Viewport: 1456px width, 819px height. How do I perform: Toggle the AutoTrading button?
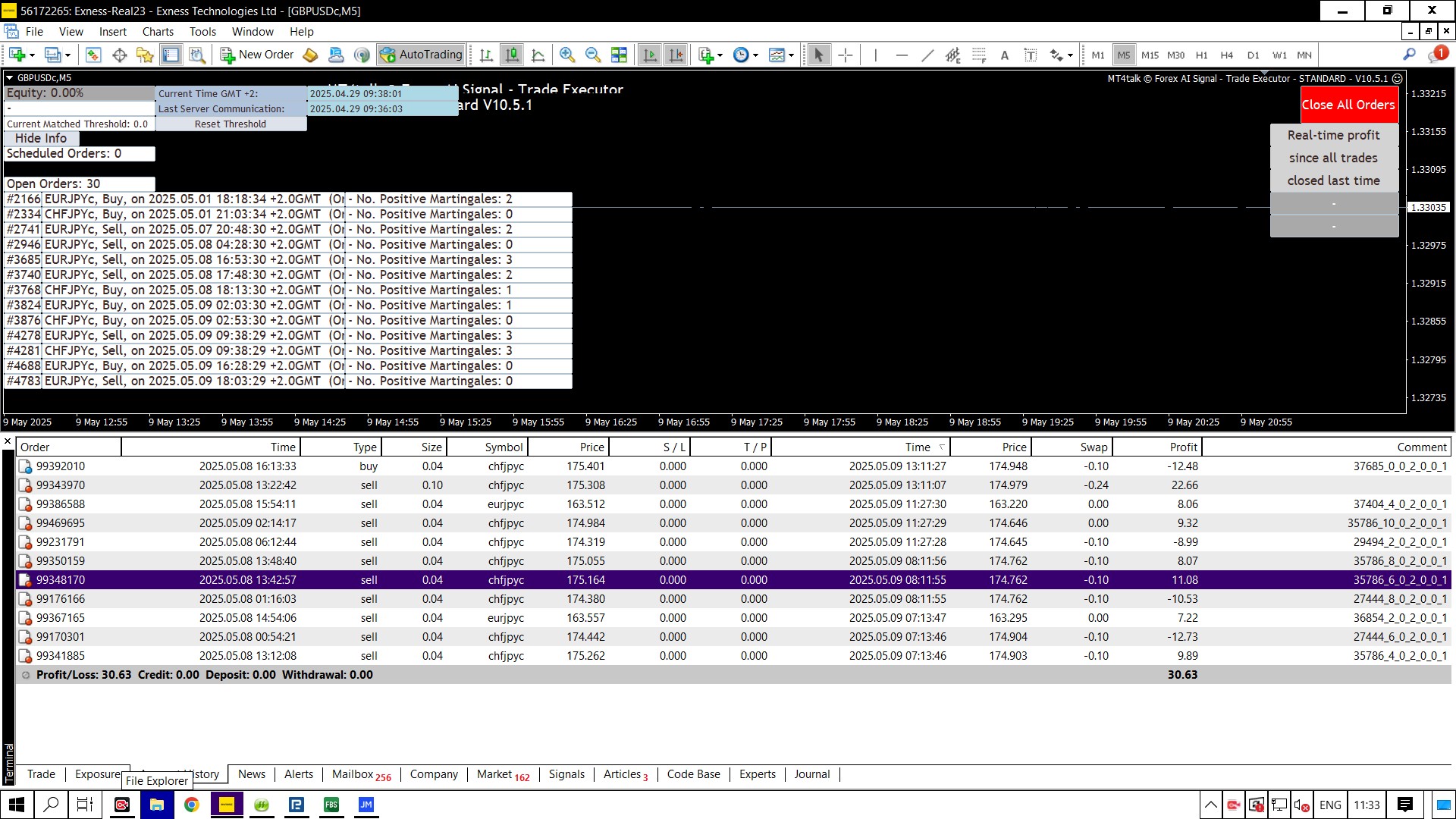422,55
